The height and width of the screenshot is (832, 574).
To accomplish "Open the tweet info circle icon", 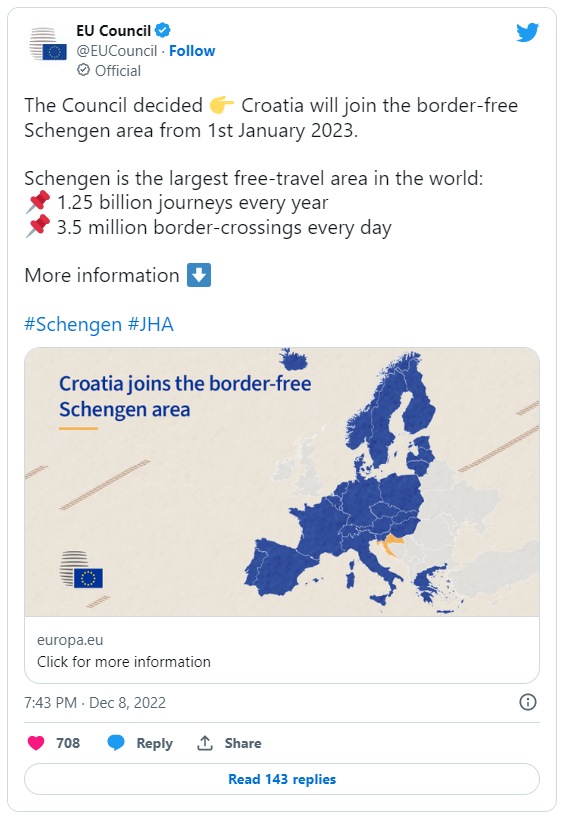I will [x=527, y=702].
